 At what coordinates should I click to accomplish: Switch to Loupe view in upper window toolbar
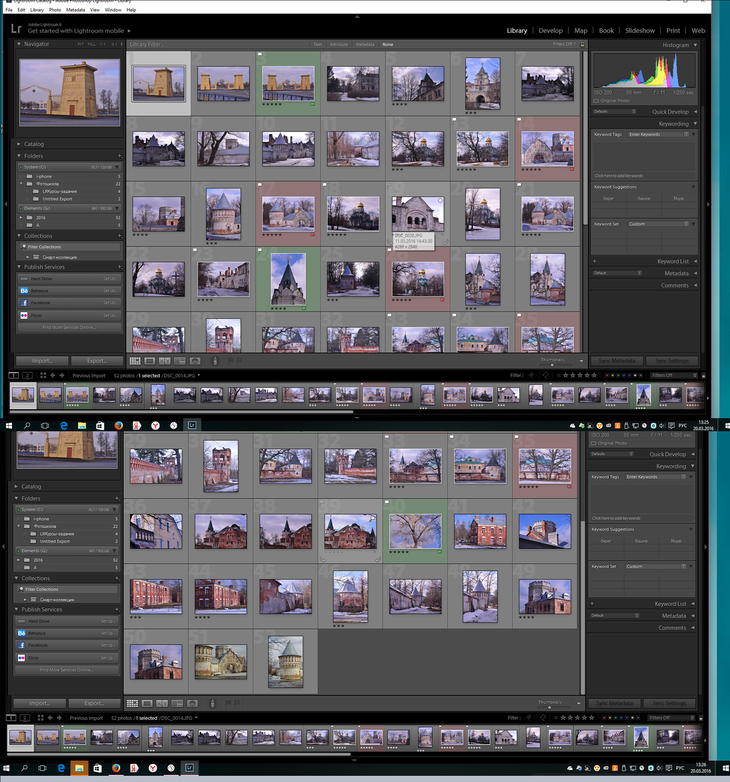[x=150, y=361]
